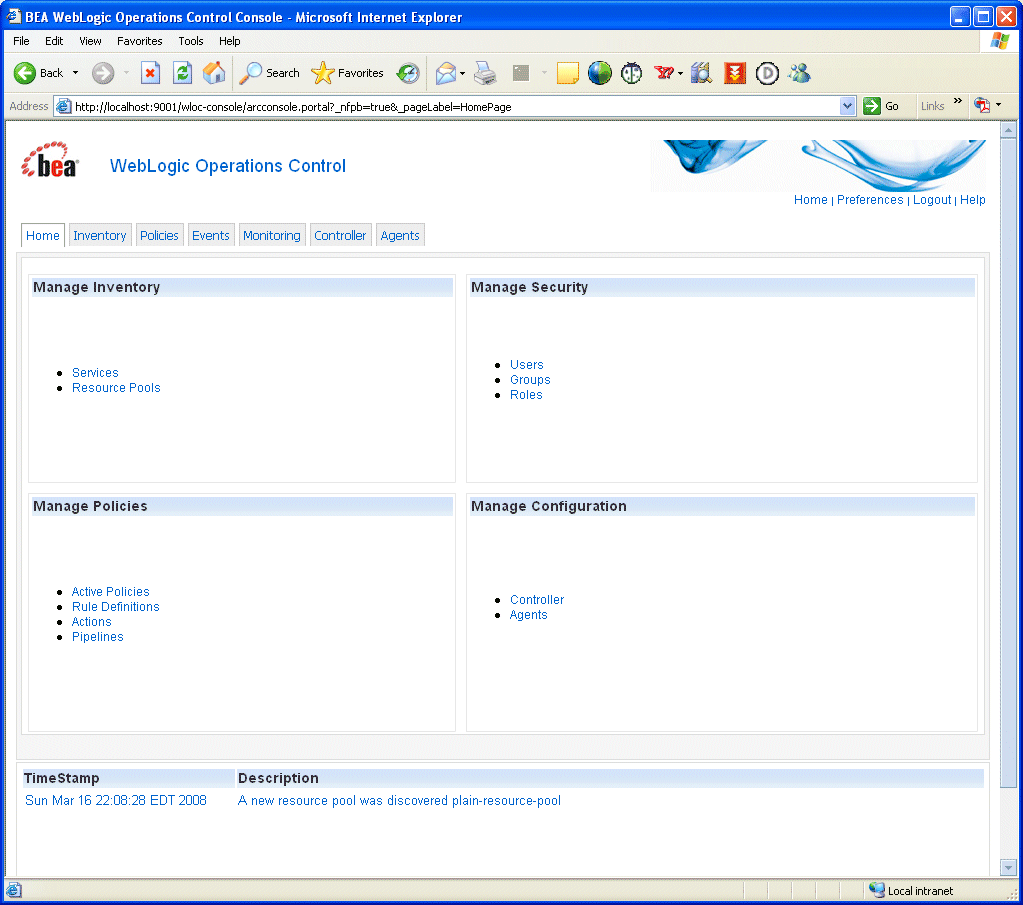This screenshot has height=905, width=1023.
Task: Open the Tools menu
Action: pos(191,41)
